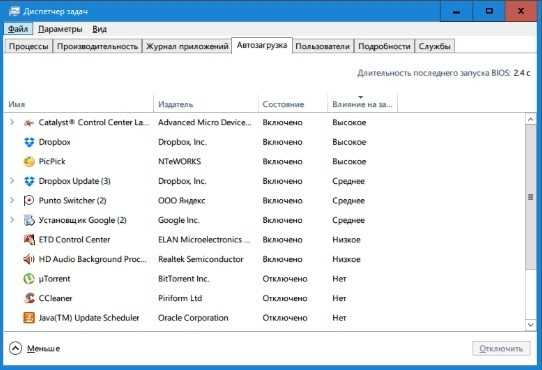Click the Dropbox app icon

(x=29, y=142)
